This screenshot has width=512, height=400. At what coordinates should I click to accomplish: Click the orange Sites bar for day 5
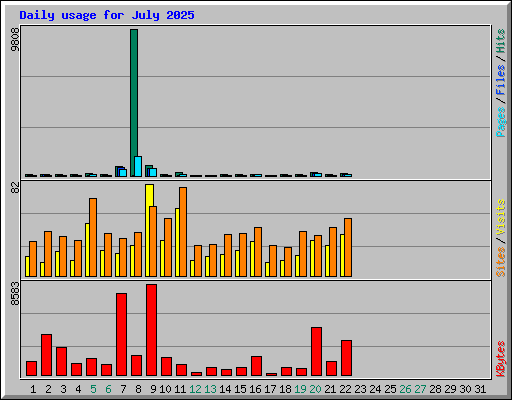93,237
